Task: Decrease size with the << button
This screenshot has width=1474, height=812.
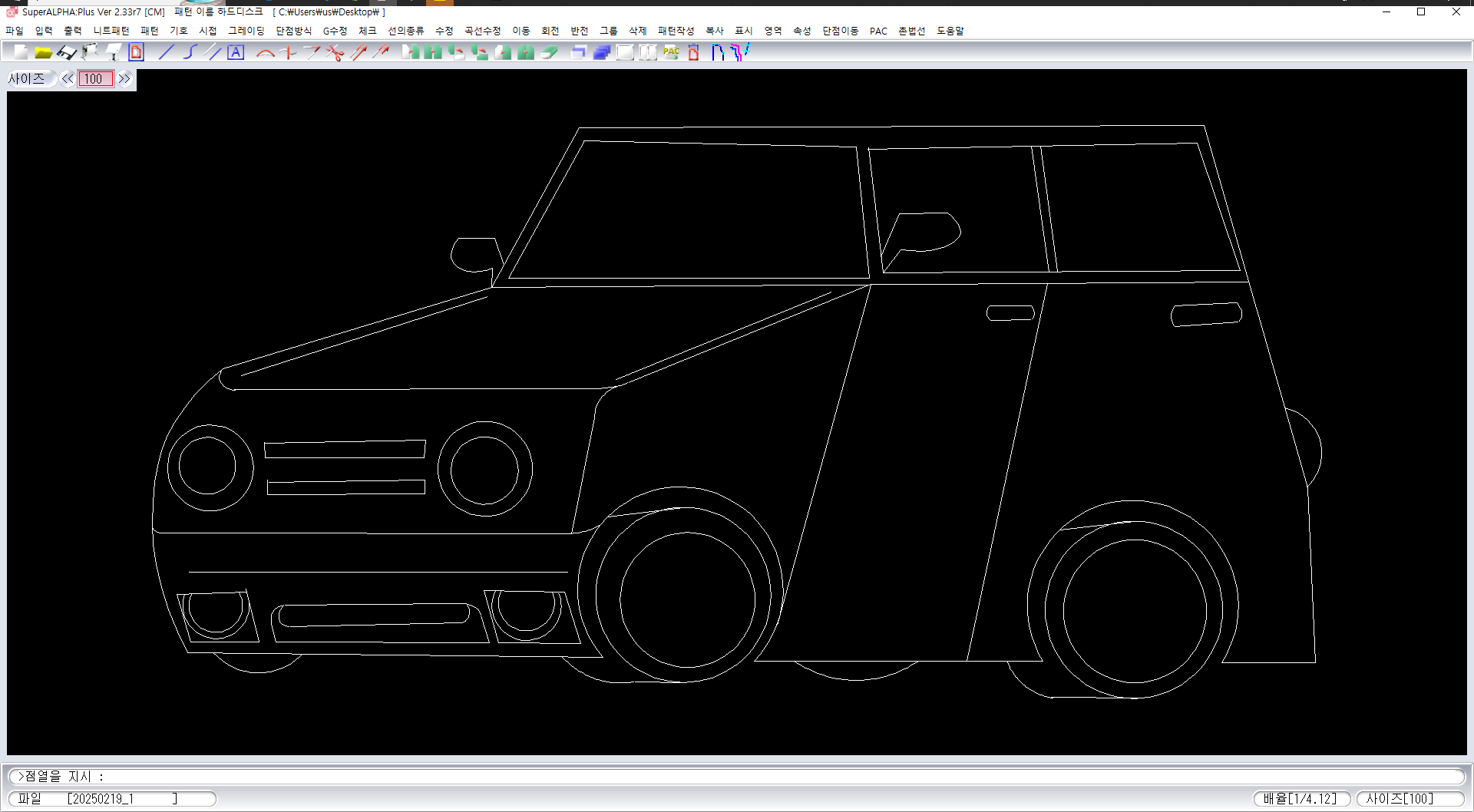Action: [68, 79]
